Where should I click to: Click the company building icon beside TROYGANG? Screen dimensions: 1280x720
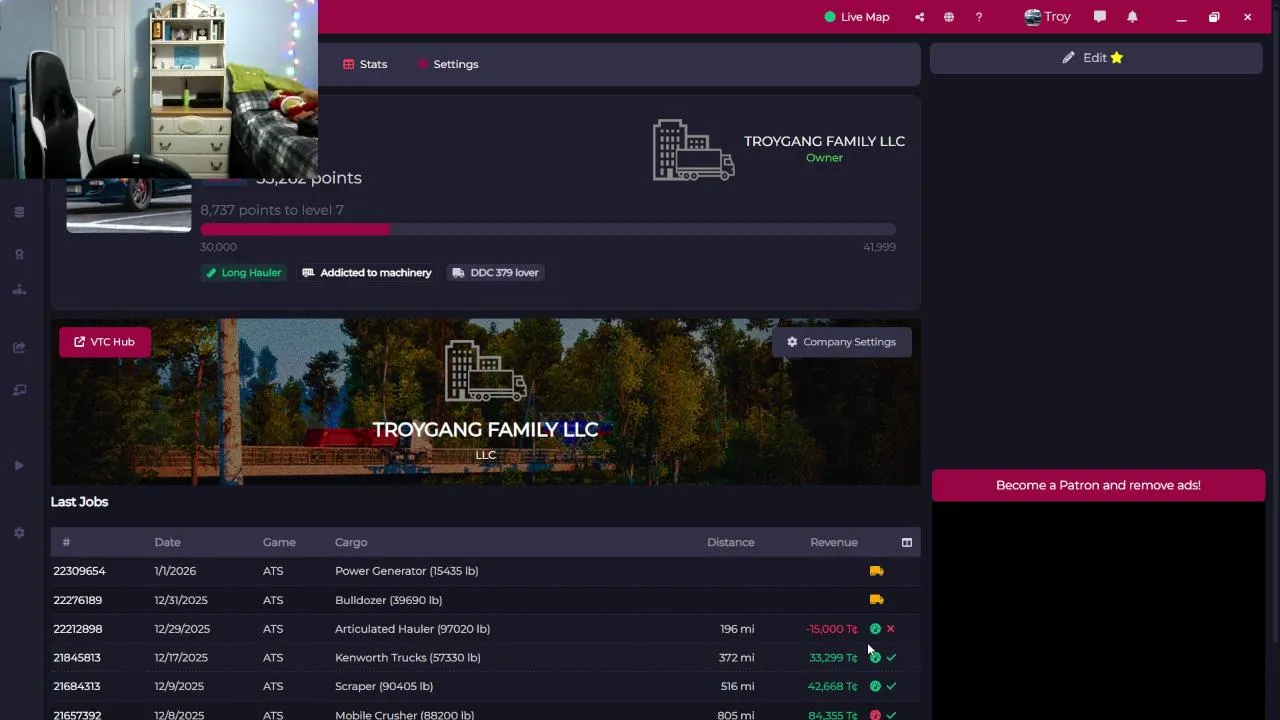coord(693,150)
